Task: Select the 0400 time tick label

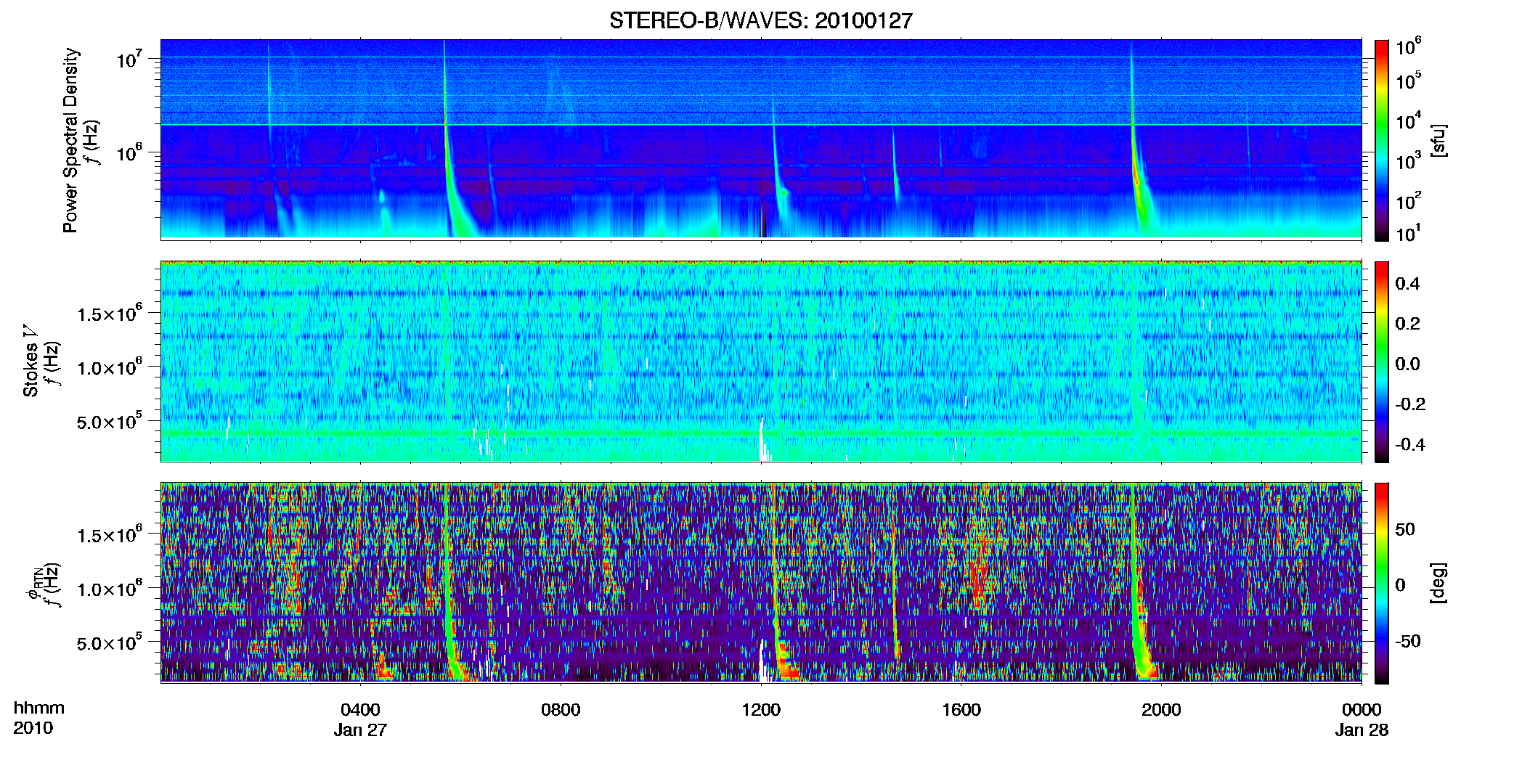Action: pos(360,709)
